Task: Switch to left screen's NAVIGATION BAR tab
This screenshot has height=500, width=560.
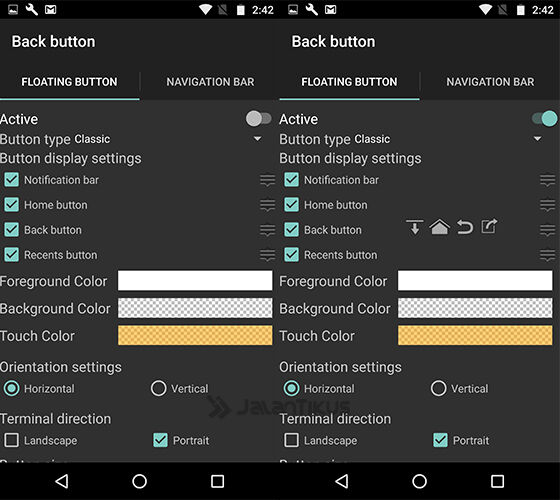Action: click(x=210, y=82)
